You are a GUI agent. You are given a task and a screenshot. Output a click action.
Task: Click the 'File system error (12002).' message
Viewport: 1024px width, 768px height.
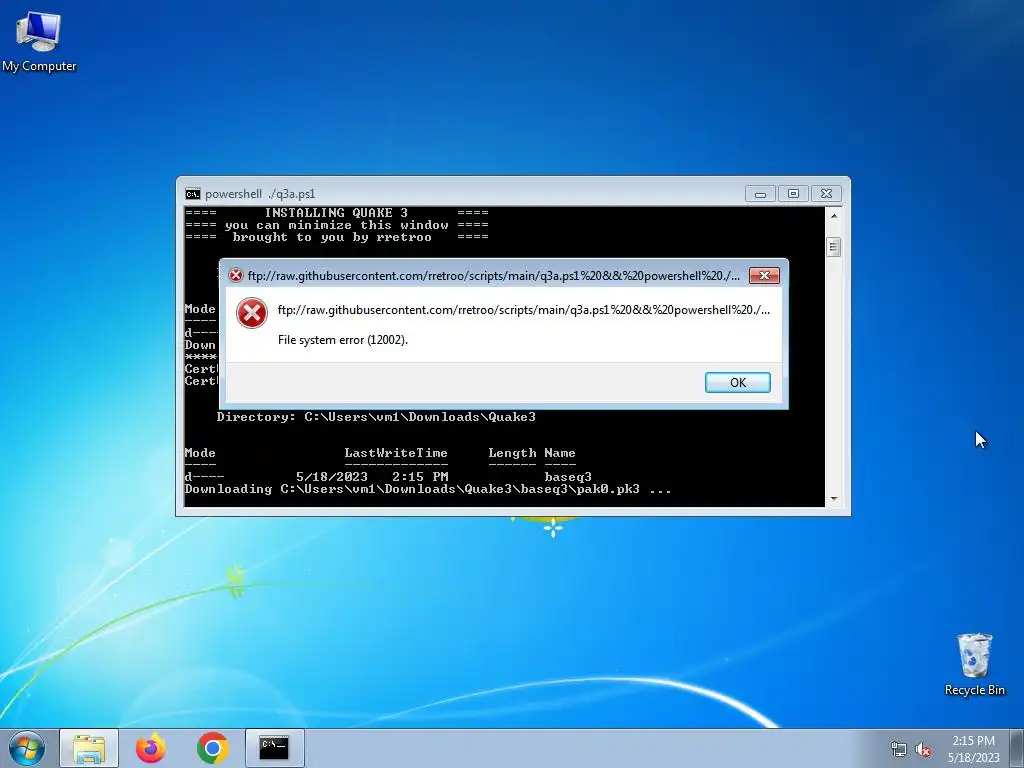pos(343,340)
